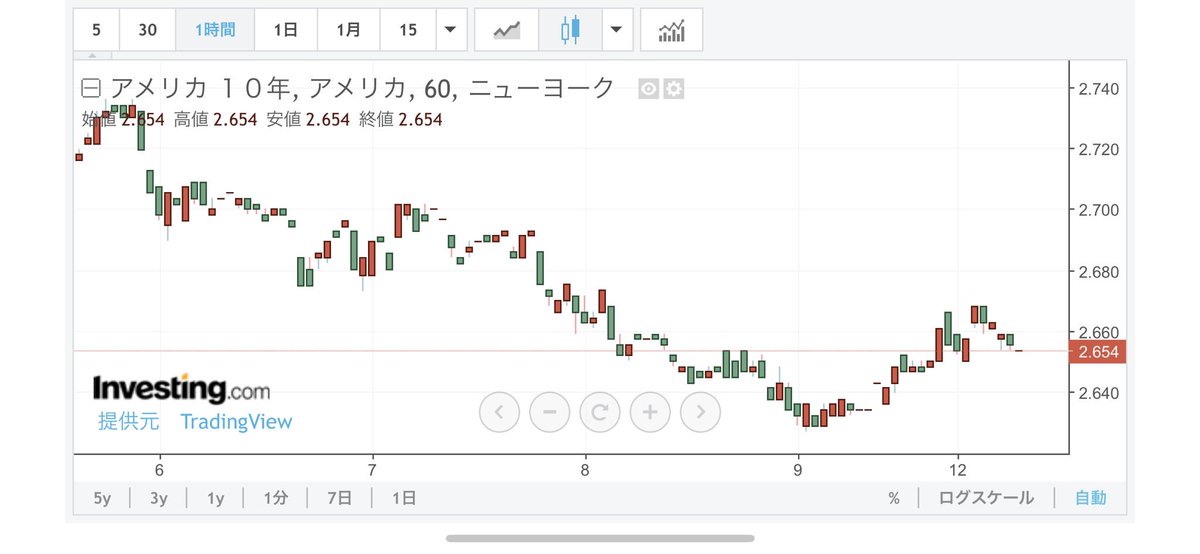Zoom in with the plus button
The image size is (1200, 554).
coord(650,411)
